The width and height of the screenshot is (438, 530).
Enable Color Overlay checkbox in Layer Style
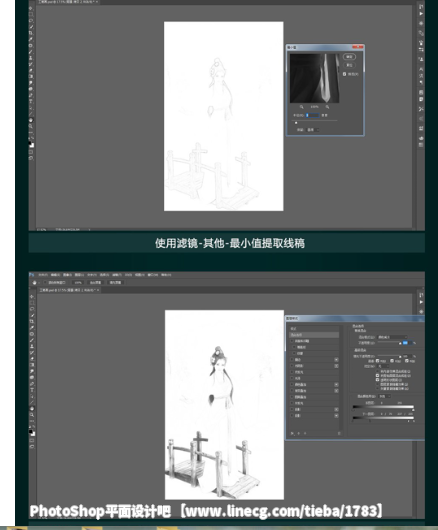[x=292, y=384]
